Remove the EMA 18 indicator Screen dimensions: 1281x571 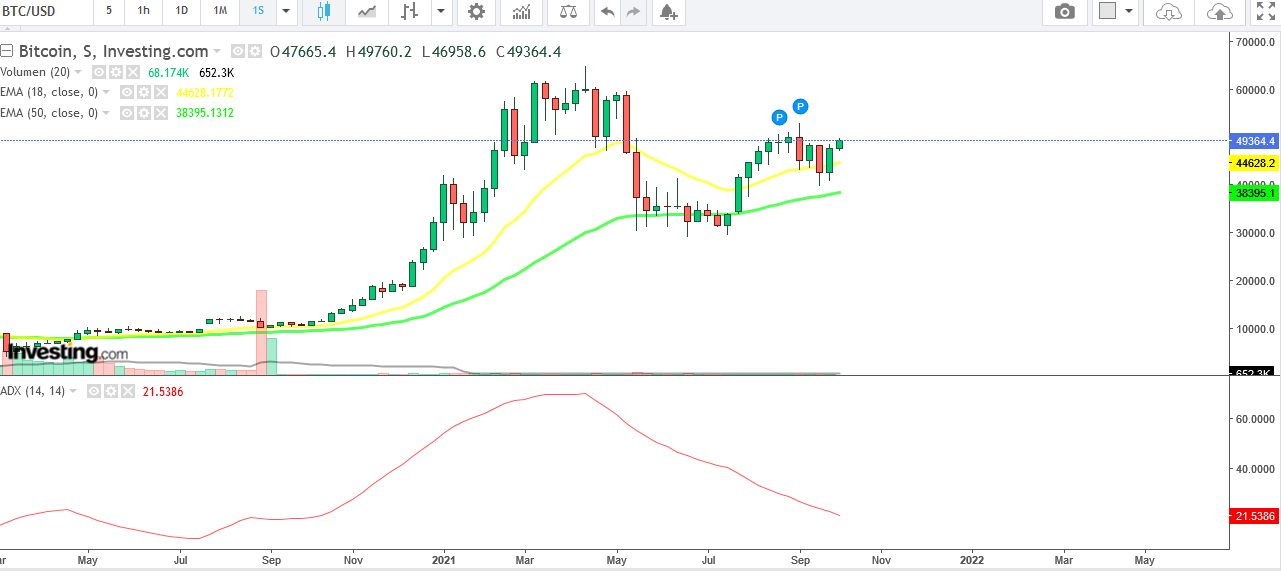coord(160,92)
